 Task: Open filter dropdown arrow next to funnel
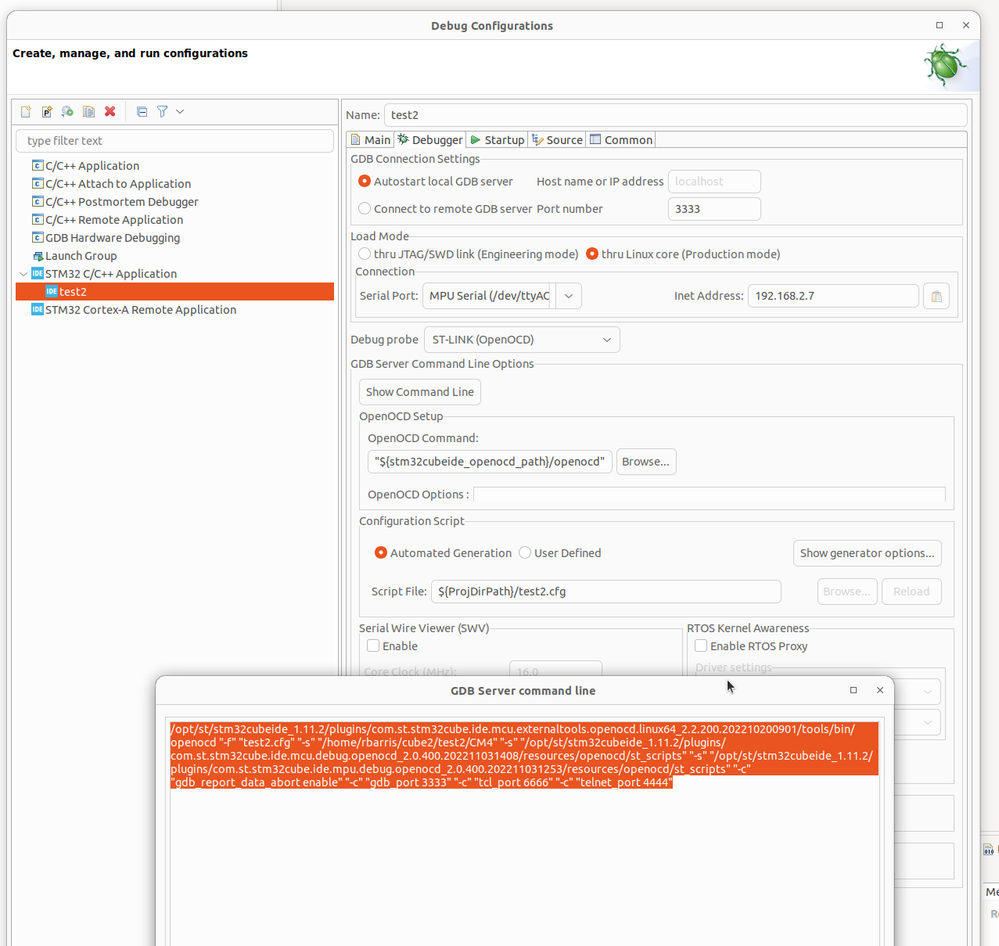pyautogui.click(x=180, y=112)
